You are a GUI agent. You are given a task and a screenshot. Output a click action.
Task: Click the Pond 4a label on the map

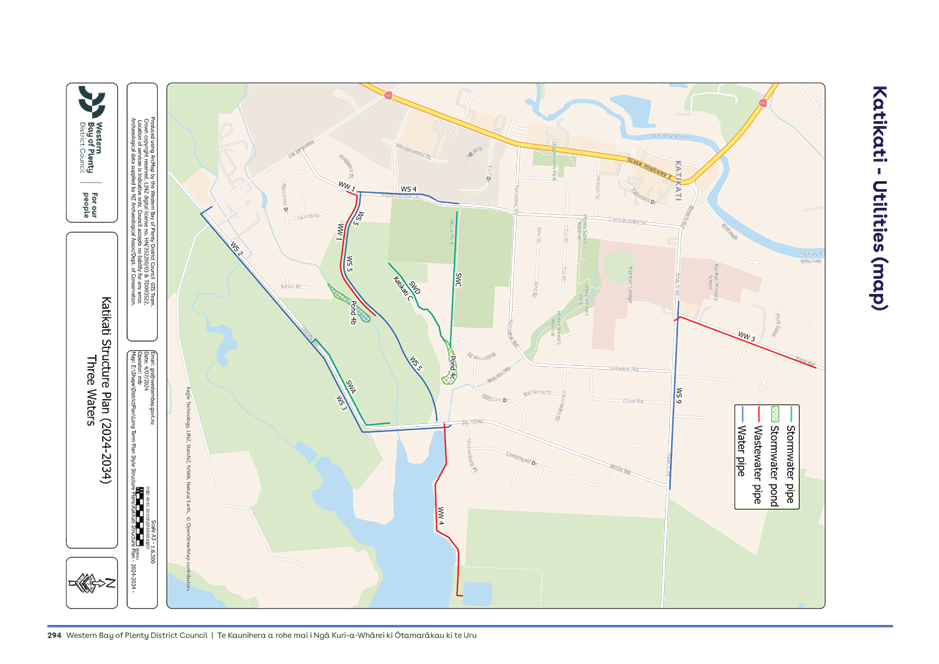pyautogui.click(x=353, y=311)
